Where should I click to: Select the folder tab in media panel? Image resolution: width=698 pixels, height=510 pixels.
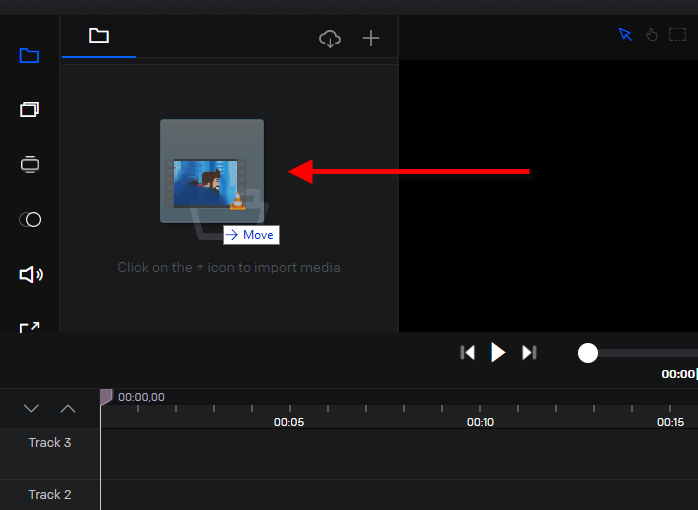99,36
